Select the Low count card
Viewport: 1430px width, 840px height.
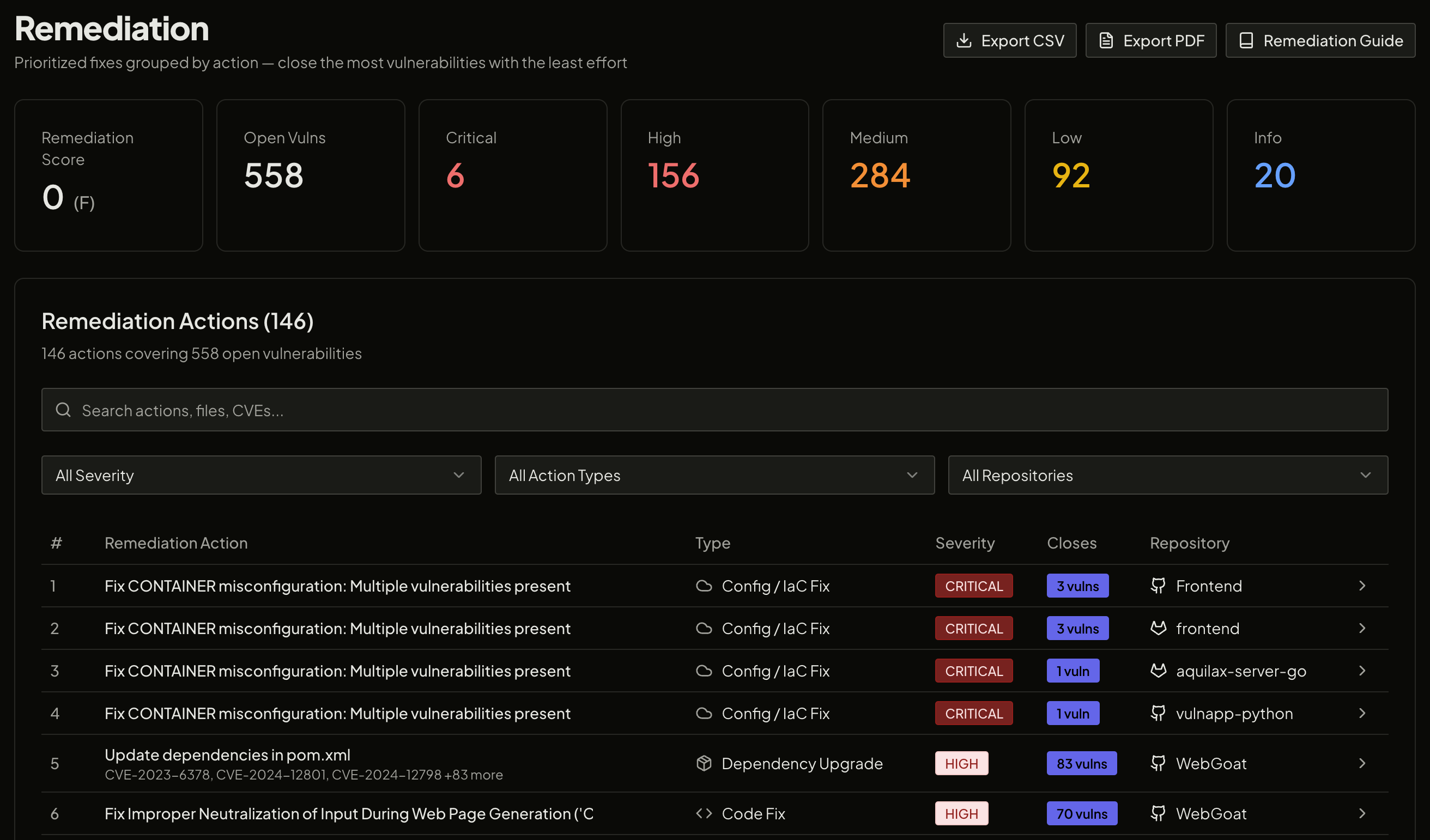click(1118, 175)
